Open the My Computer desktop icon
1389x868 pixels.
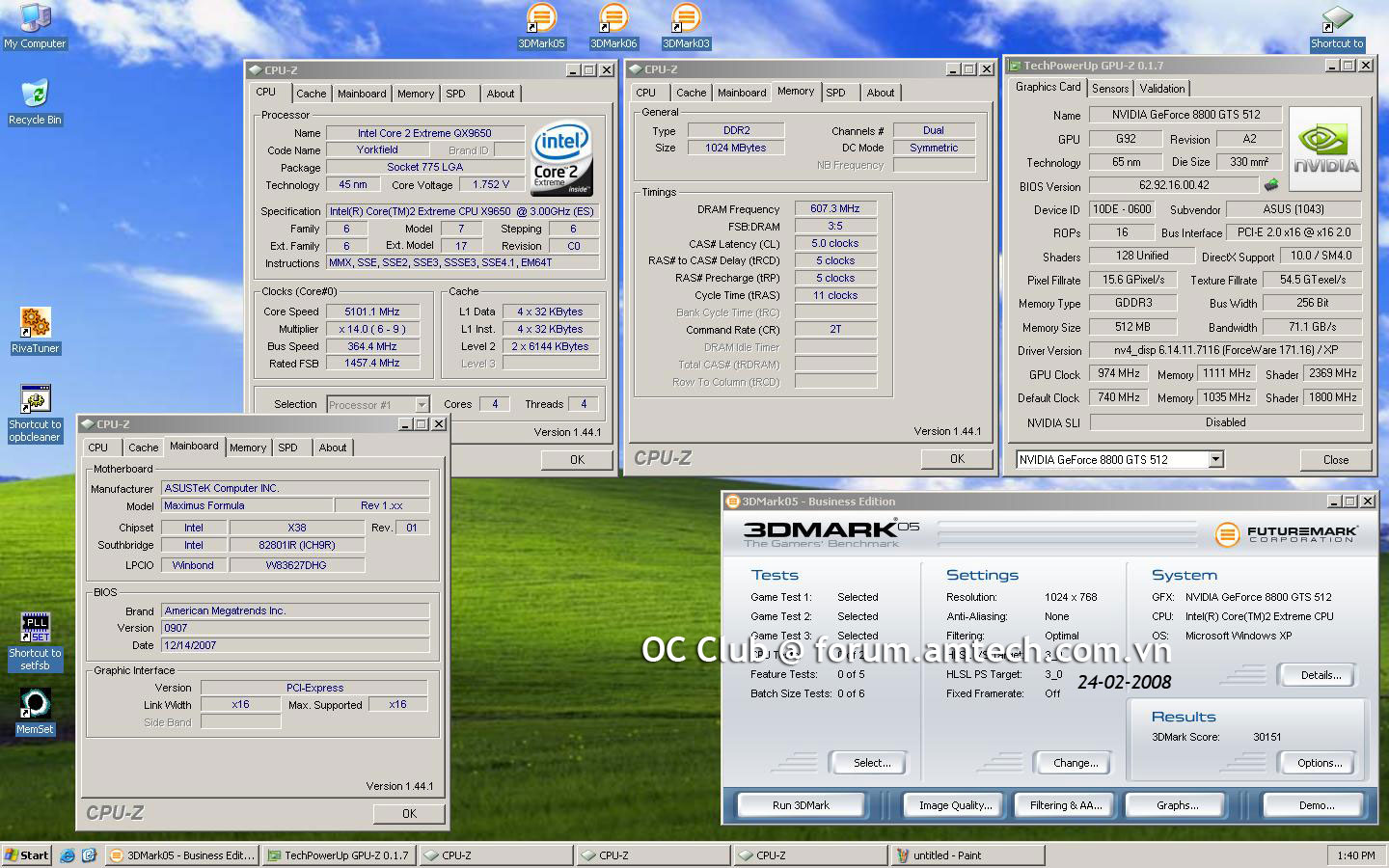[35, 26]
